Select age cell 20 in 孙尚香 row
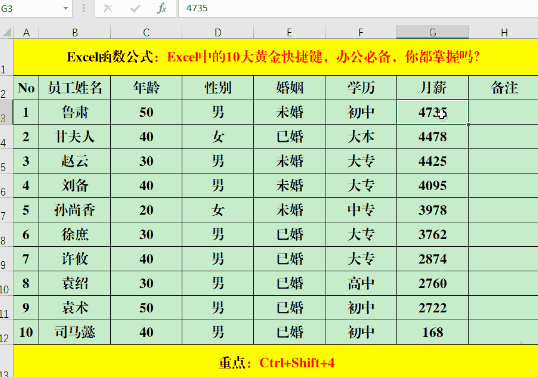538x377 pixels. [147, 210]
